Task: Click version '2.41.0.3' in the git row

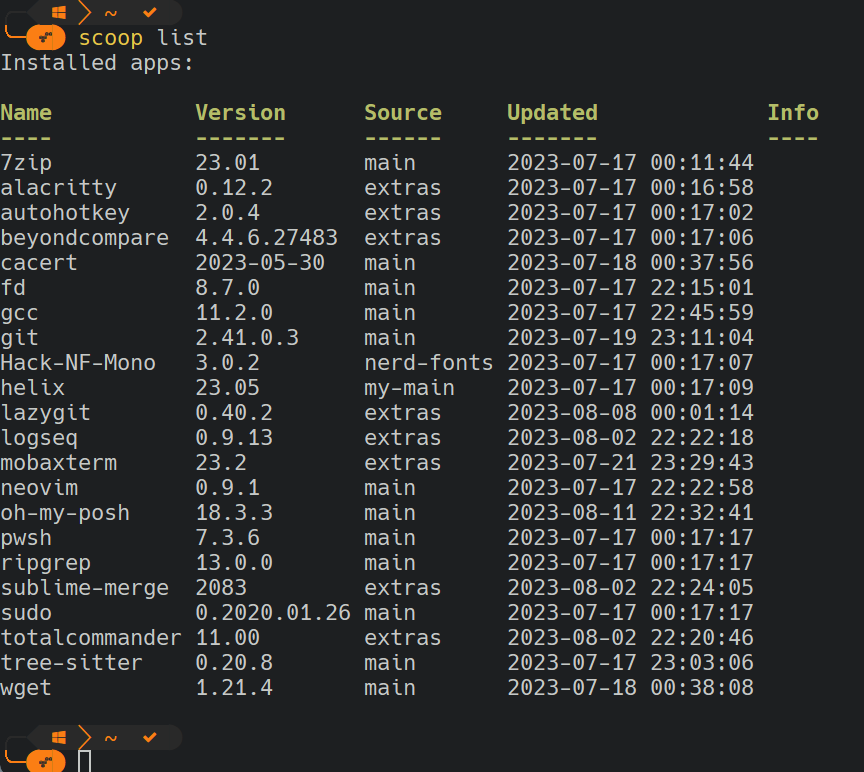Action: click(247, 337)
